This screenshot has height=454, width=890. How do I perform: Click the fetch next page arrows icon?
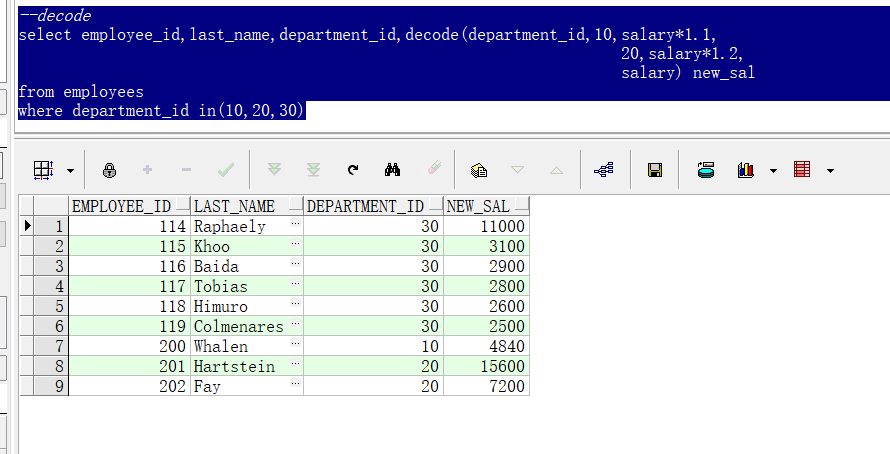274,169
